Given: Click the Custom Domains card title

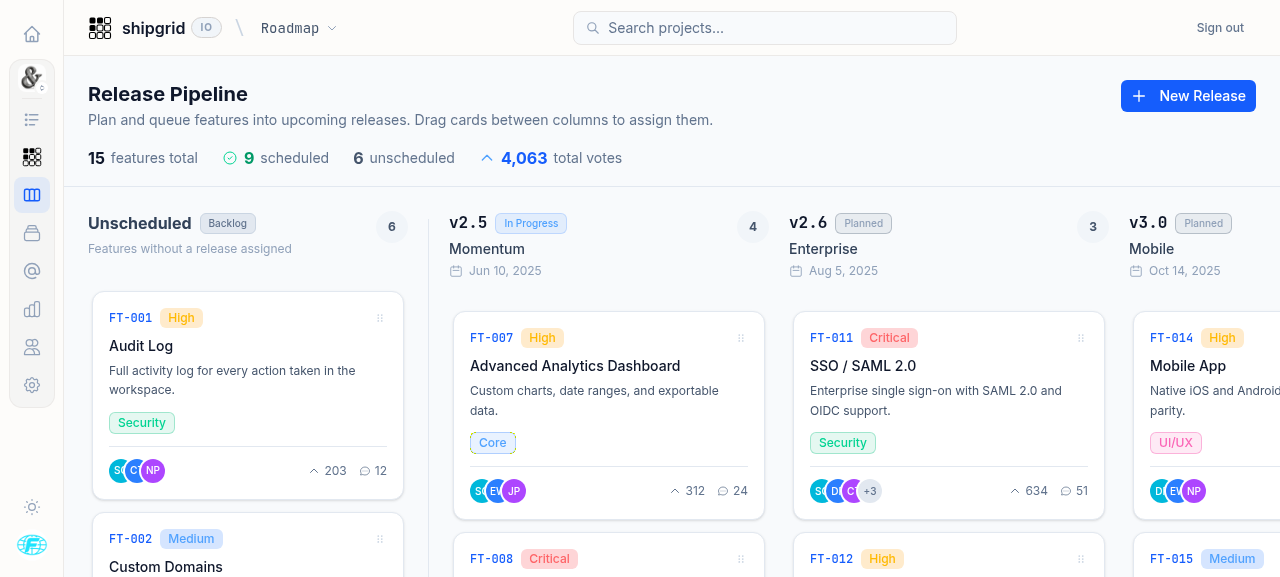Looking at the screenshot, I should coord(166,567).
